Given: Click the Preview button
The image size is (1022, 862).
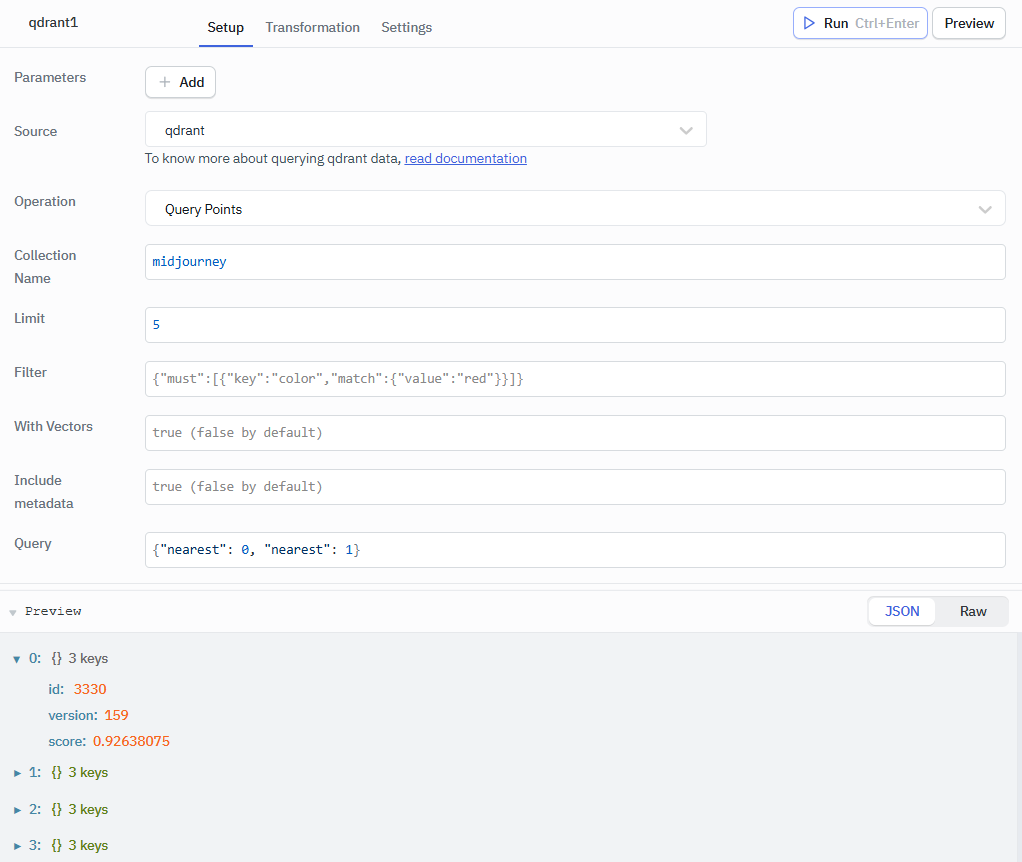Looking at the screenshot, I should click(x=969, y=23).
